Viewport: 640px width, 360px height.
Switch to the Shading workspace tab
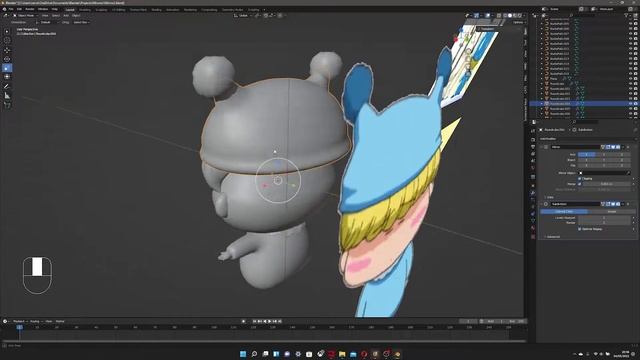click(156, 9)
